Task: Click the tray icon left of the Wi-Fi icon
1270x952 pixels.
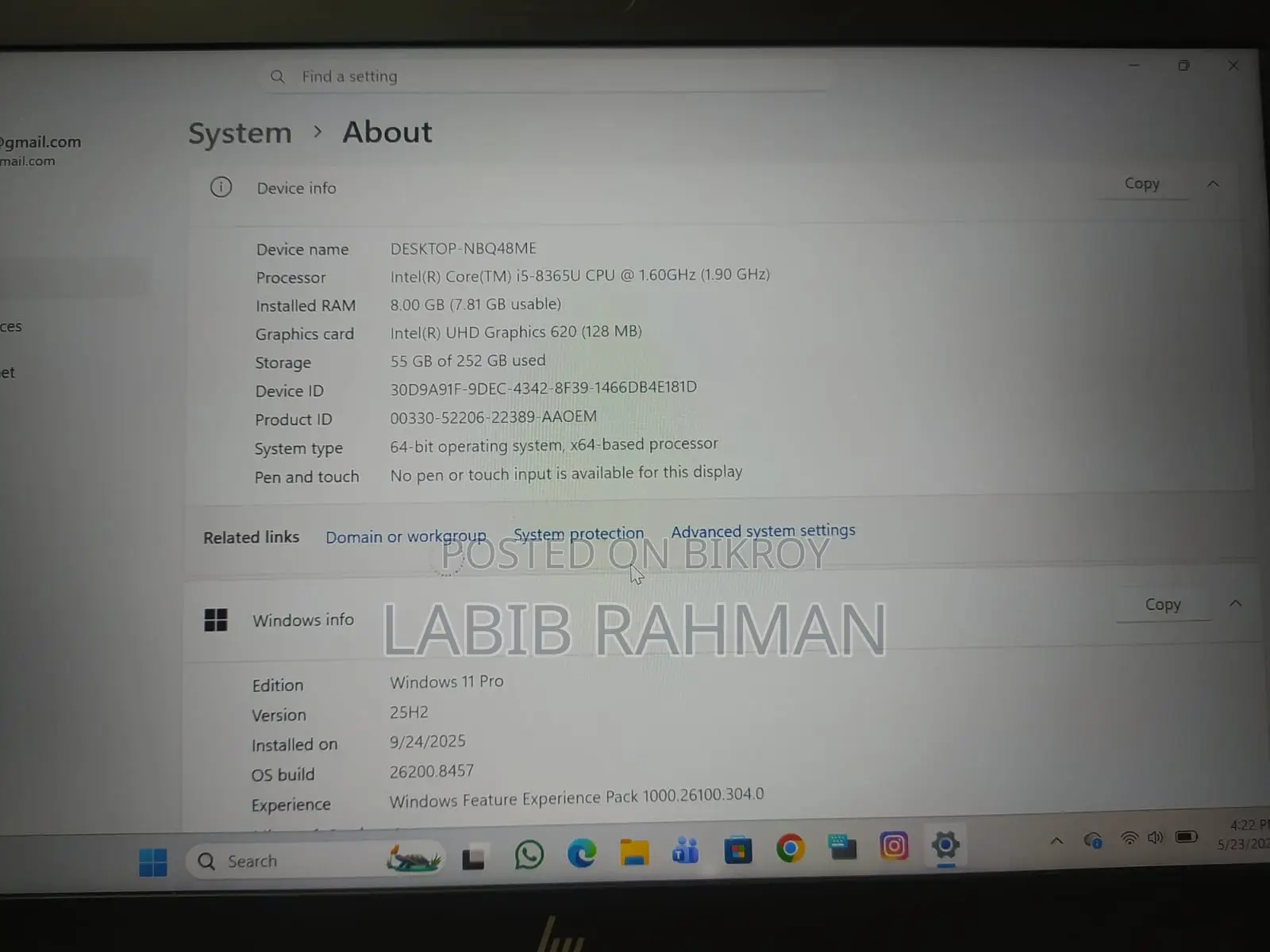Action: click(1093, 840)
